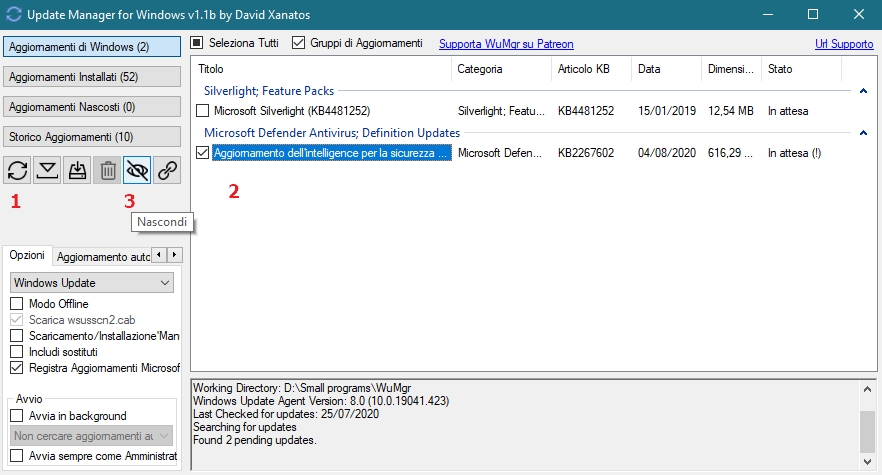
Task: Maximize the Update Manager window
Action: 813,15
